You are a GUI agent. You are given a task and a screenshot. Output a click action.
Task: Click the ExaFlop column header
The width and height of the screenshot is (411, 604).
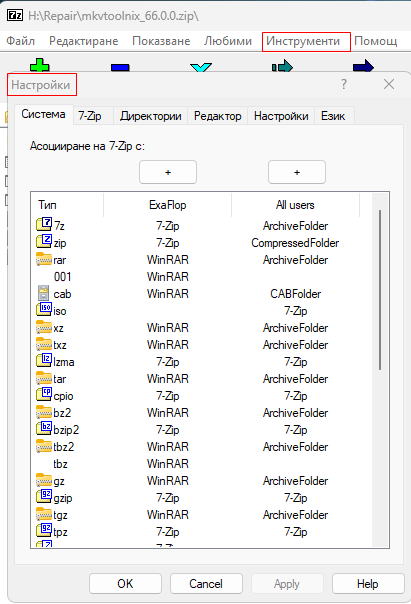168,205
